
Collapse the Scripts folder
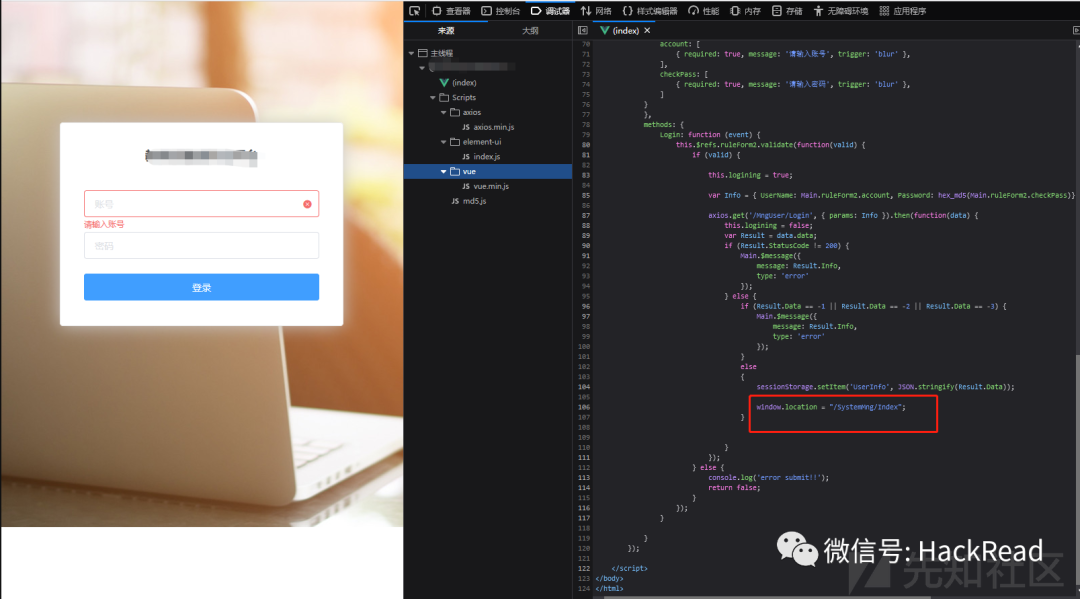pyautogui.click(x=433, y=97)
